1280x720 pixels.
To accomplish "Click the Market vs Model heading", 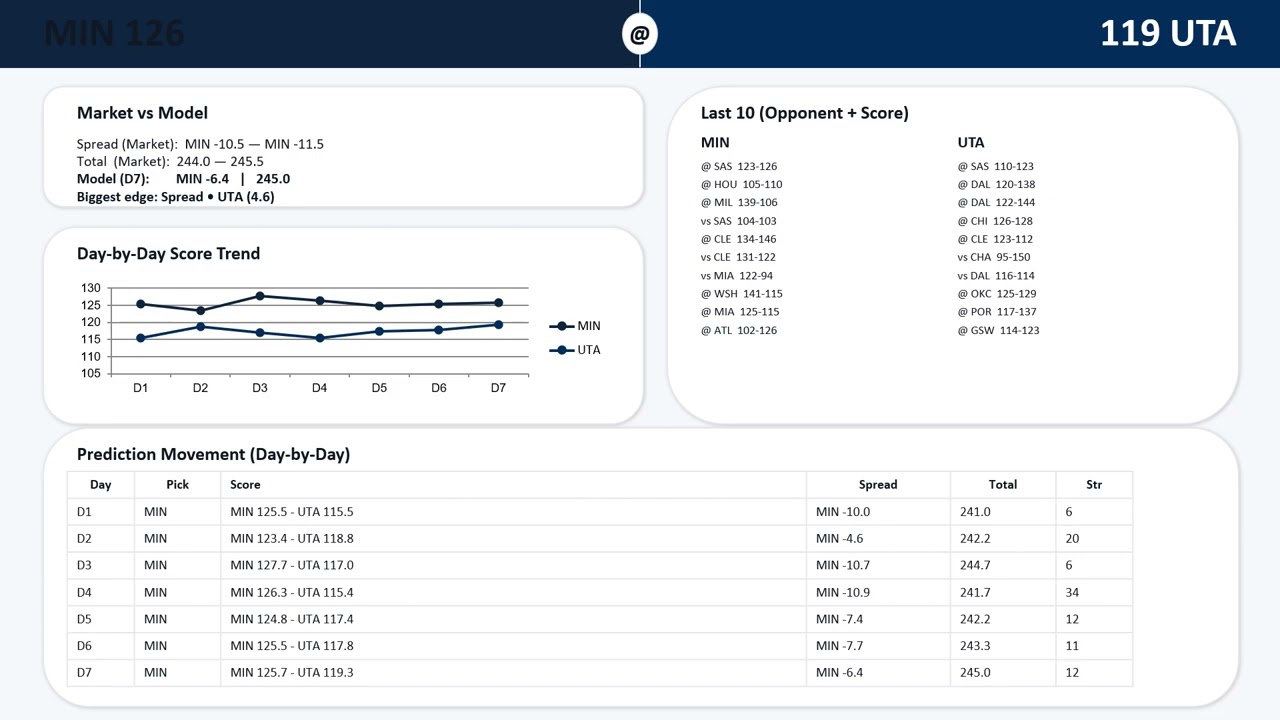I will click(142, 113).
